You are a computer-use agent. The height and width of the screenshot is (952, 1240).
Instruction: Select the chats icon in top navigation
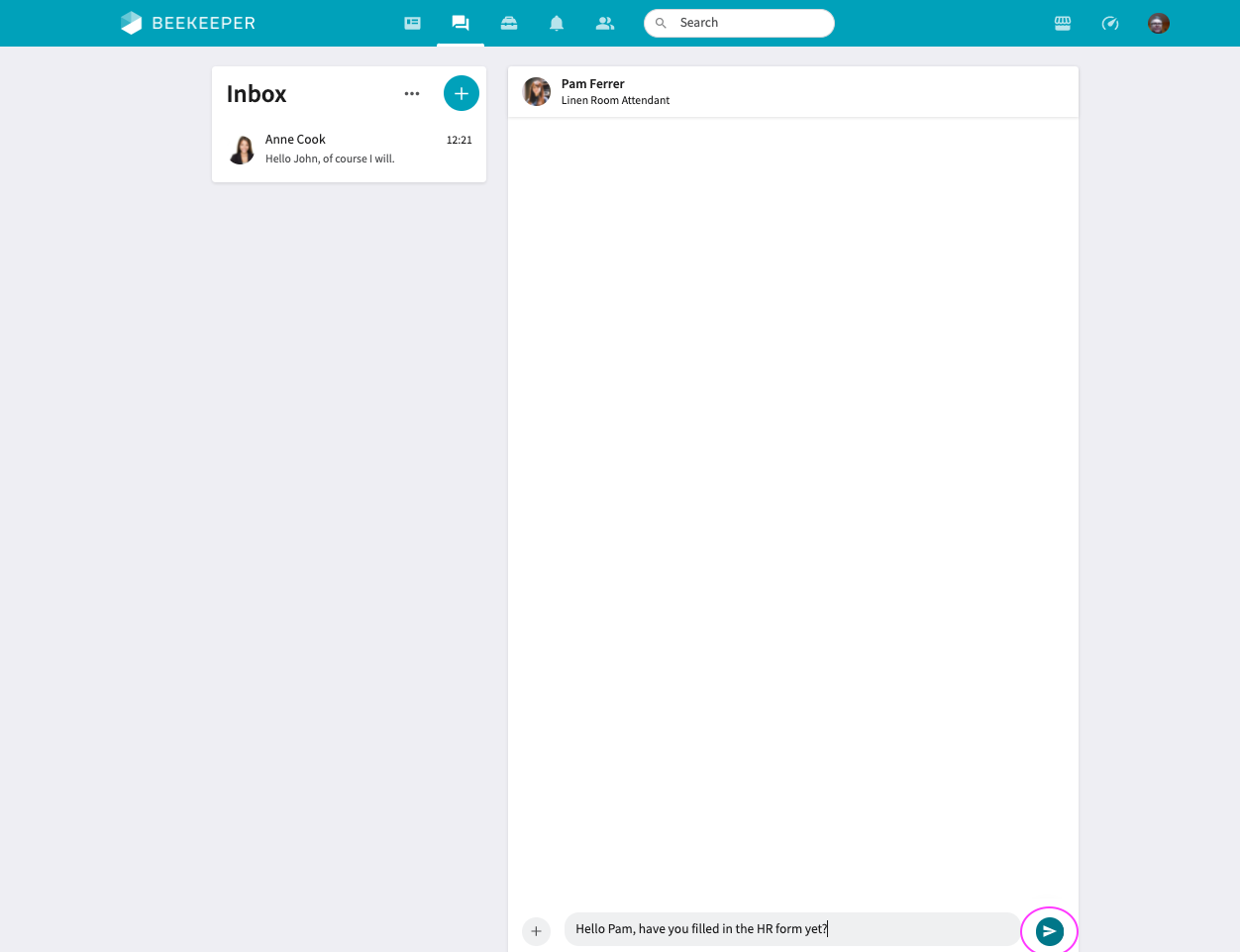pos(461,23)
